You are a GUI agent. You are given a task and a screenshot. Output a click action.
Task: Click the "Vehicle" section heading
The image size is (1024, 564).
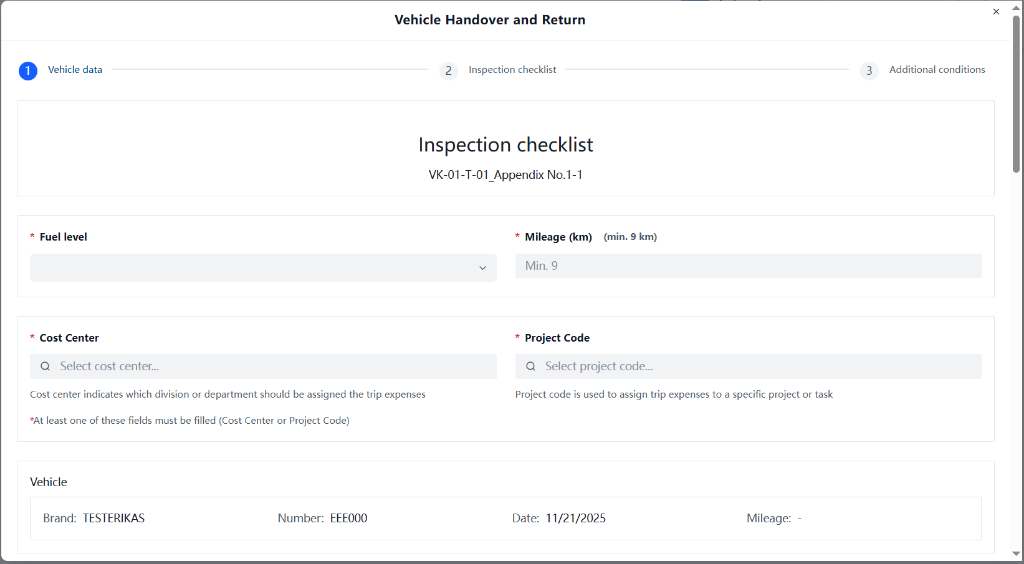point(48,482)
